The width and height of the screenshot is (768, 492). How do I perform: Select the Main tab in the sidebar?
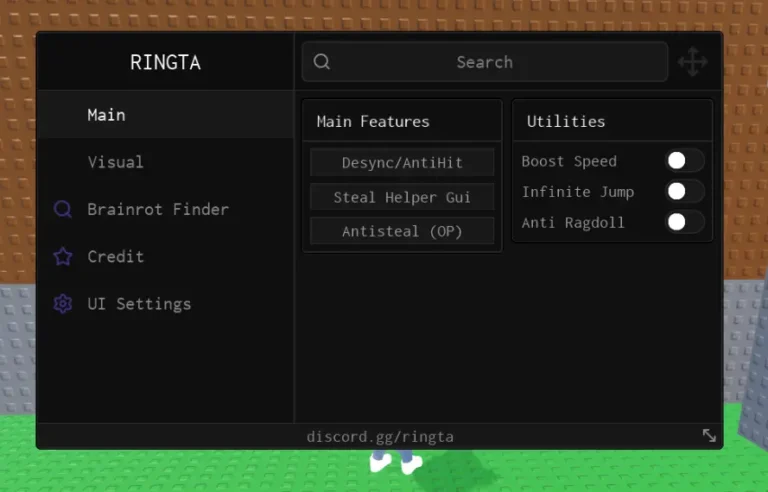(x=106, y=115)
